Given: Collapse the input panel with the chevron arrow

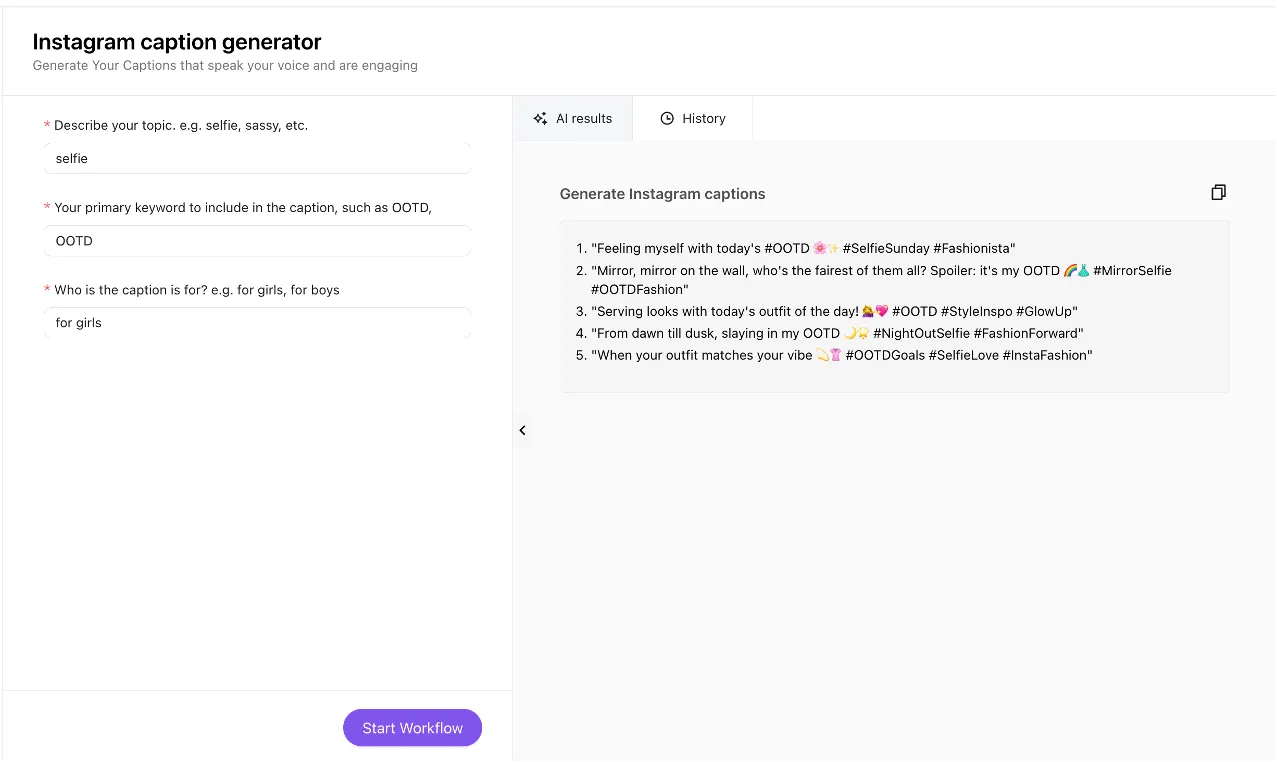Looking at the screenshot, I should (x=522, y=430).
